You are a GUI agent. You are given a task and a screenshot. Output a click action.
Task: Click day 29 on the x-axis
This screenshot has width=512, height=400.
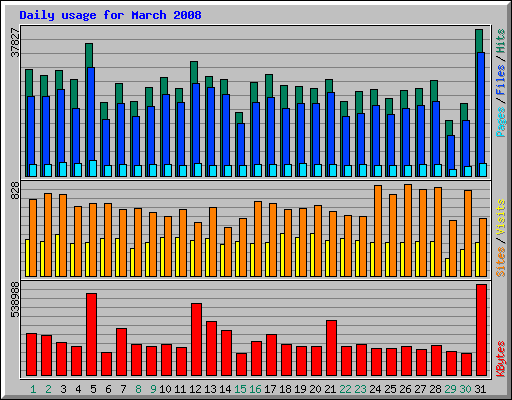pos(450,389)
